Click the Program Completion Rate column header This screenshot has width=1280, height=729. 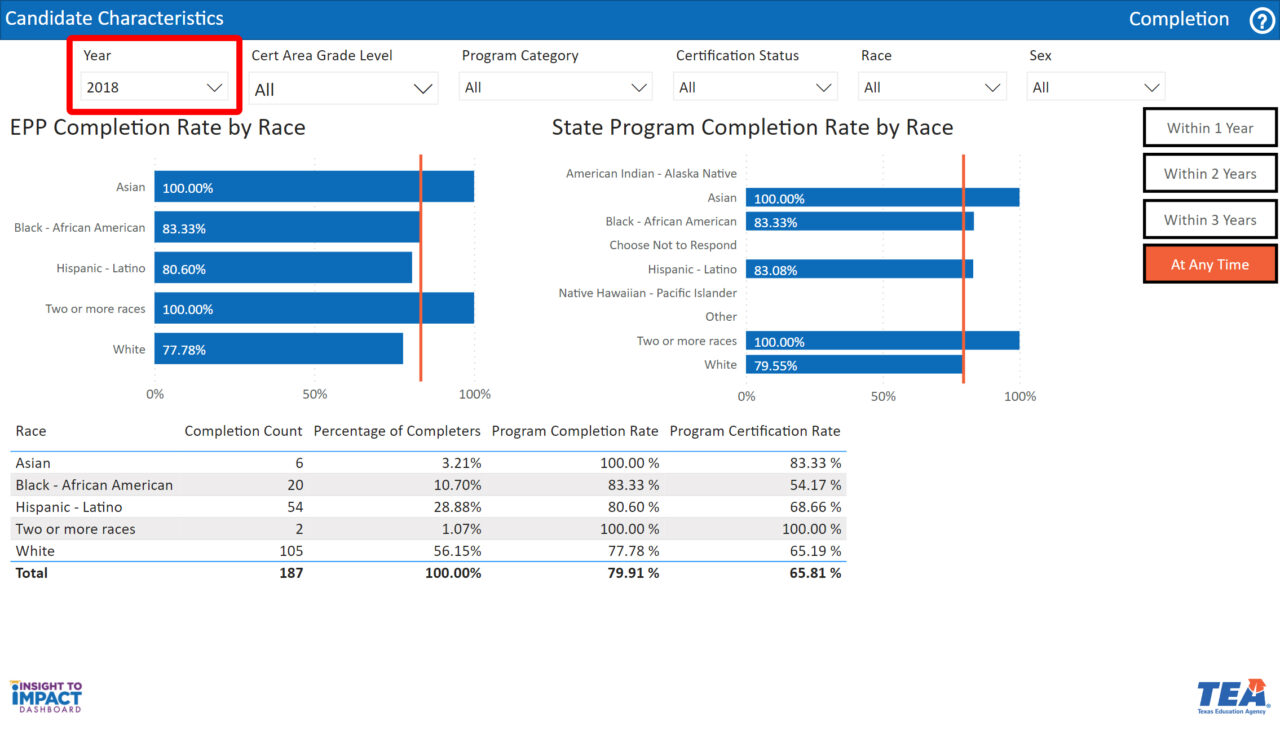(x=575, y=431)
